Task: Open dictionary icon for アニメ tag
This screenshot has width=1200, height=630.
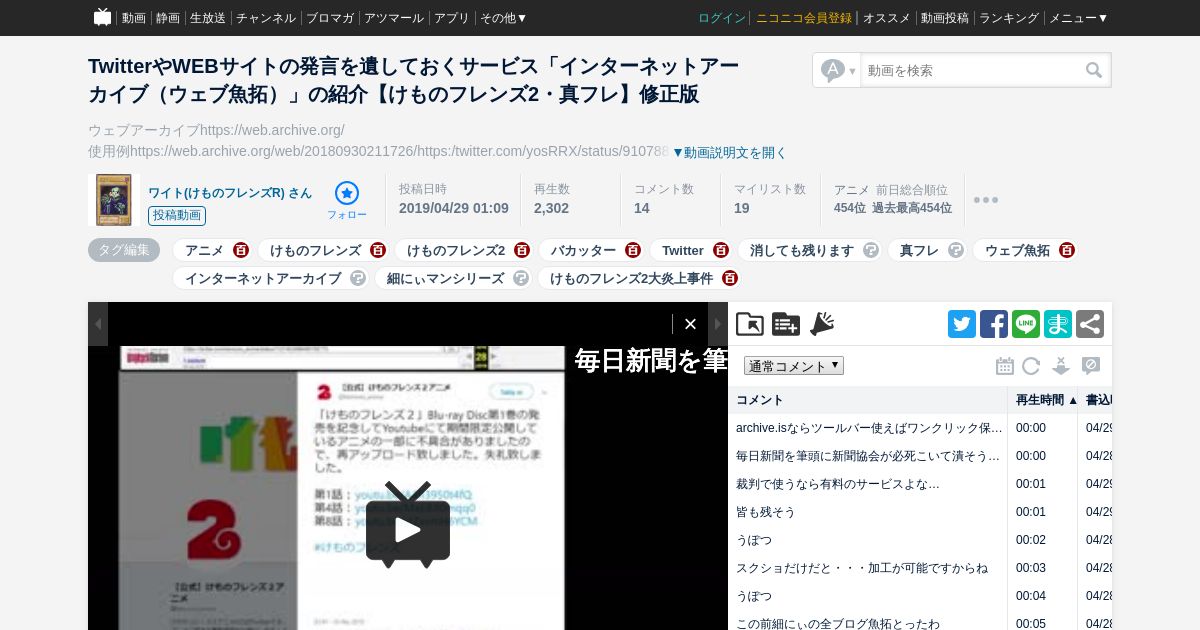Action: point(241,250)
